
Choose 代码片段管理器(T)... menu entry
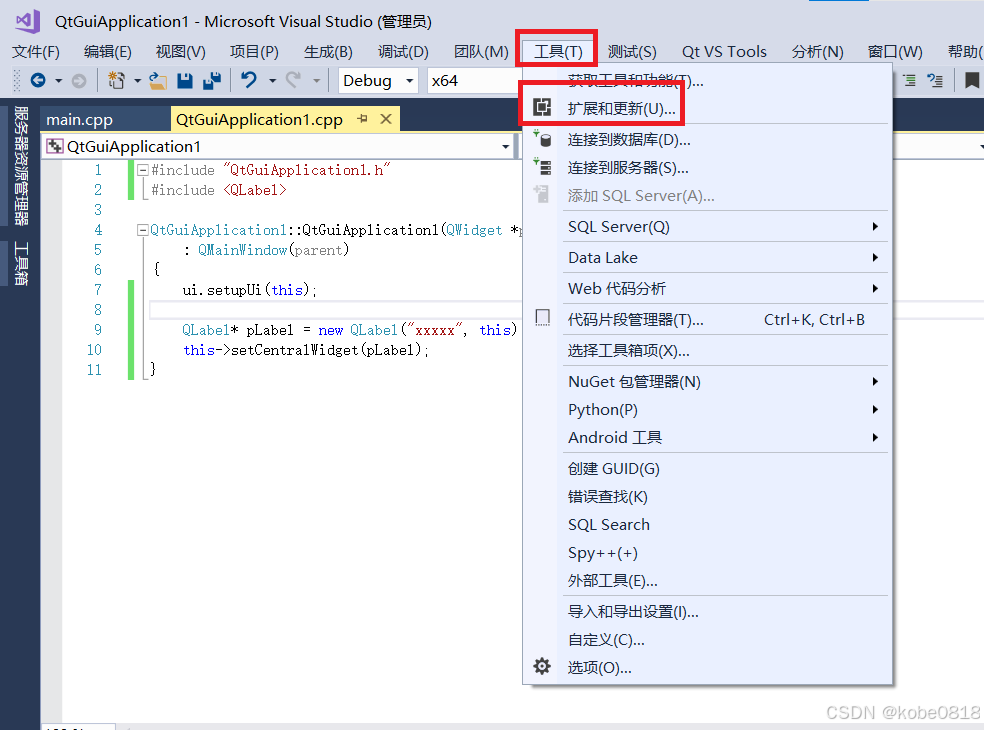[x=707, y=319]
